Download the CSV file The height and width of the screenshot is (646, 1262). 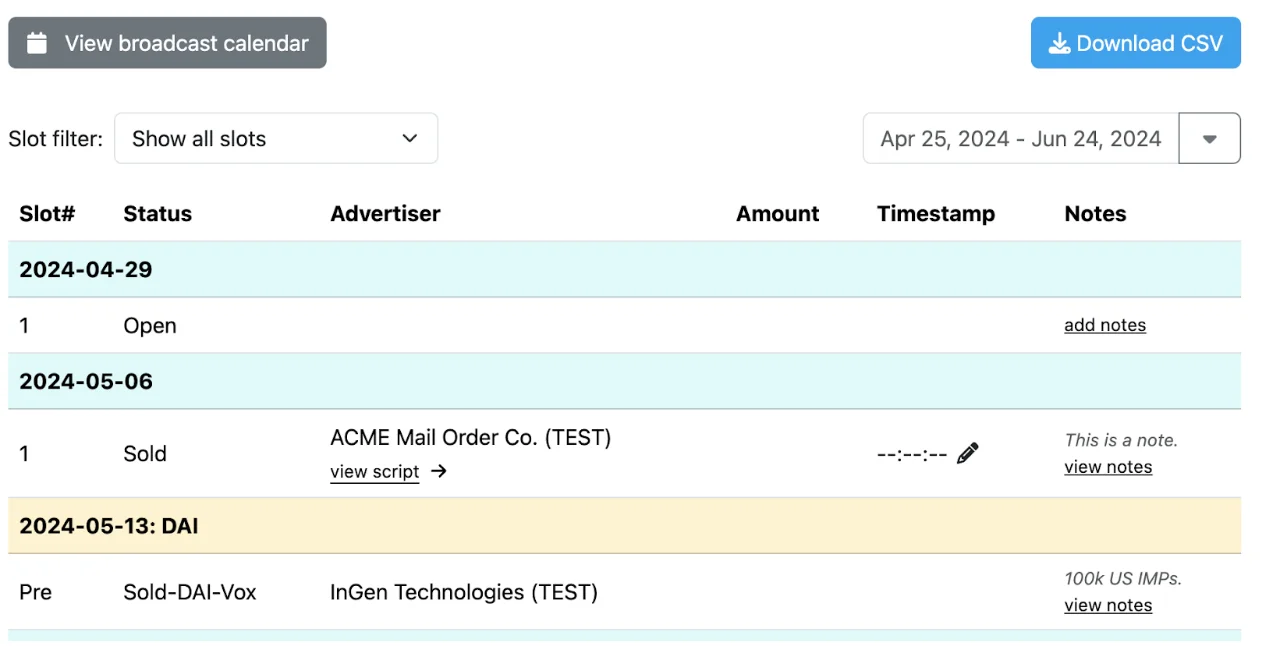tap(1136, 43)
